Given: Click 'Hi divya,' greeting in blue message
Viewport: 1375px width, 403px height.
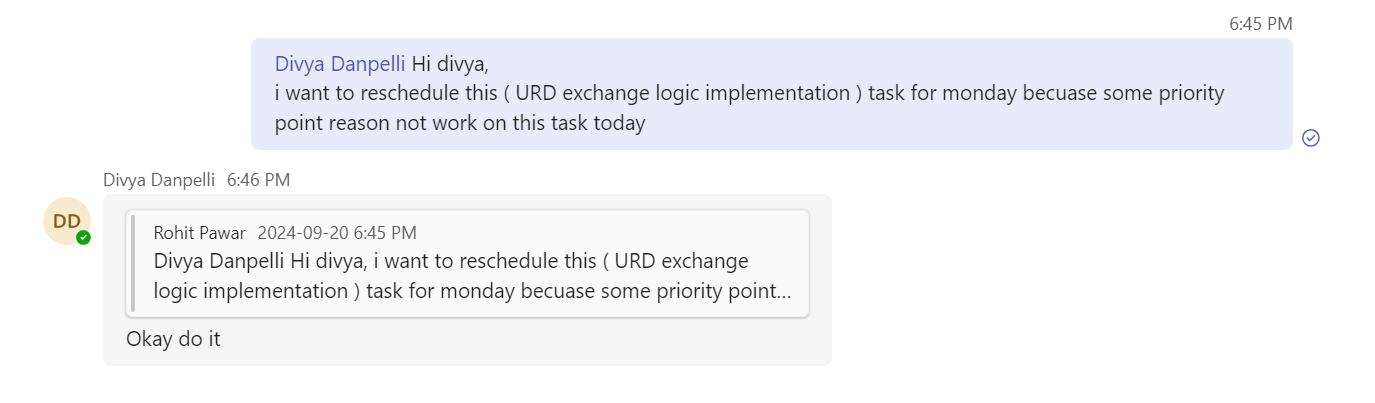Looking at the screenshot, I should pyautogui.click(x=450, y=64).
